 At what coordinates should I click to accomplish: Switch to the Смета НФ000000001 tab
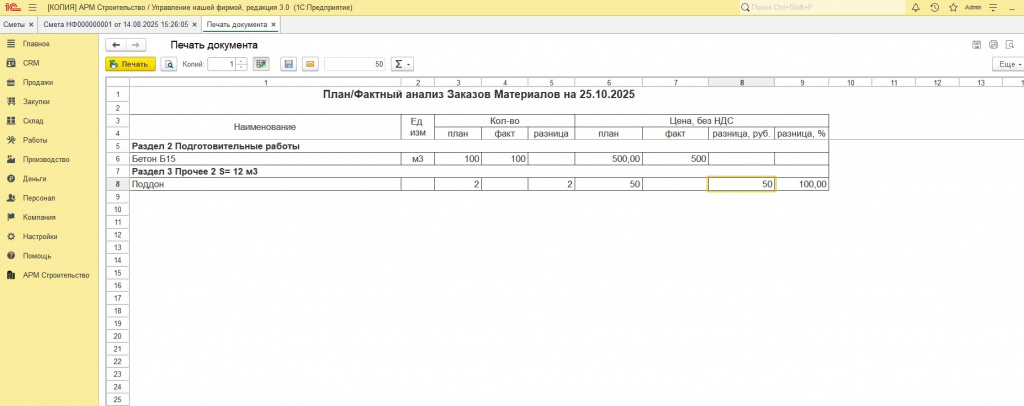pyautogui.click(x=116, y=24)
